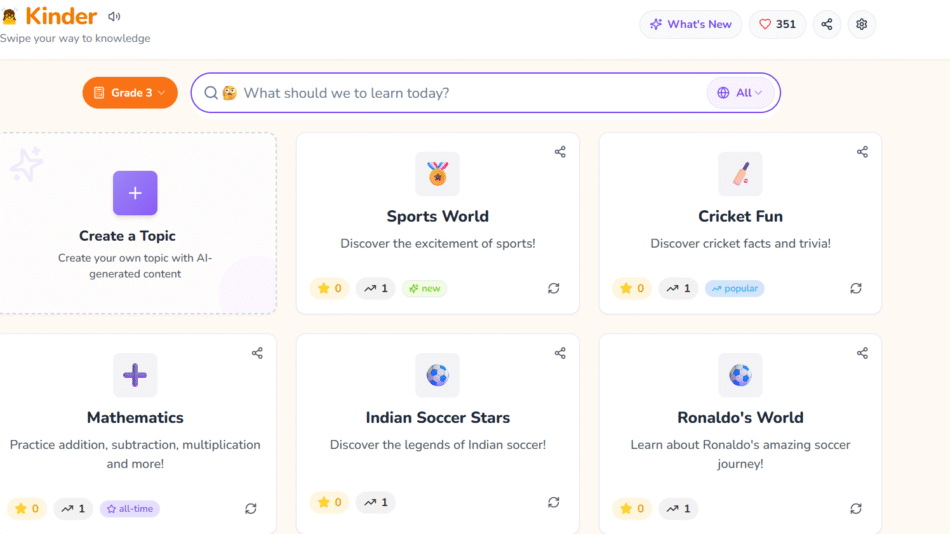Share the Ronaldo's World topic card
The image size is (950, 534).
(x=862, y=353)
